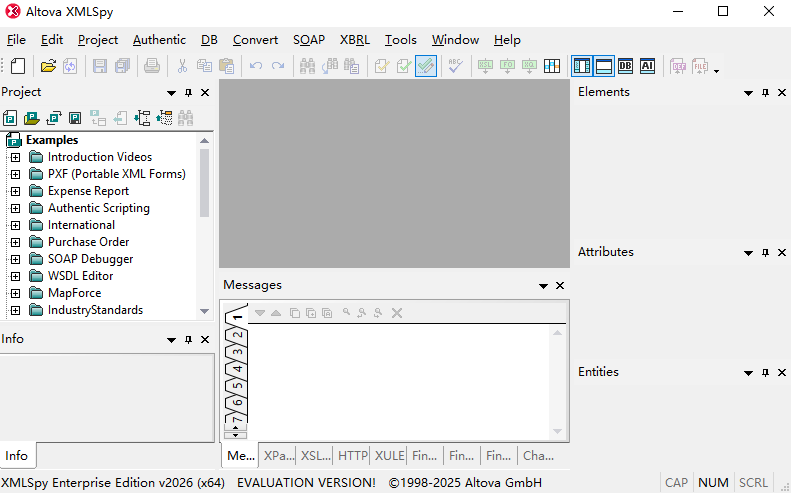Click the XQuery execution icon
This screenshot has height=493, width=791.
tap(529, 66)
